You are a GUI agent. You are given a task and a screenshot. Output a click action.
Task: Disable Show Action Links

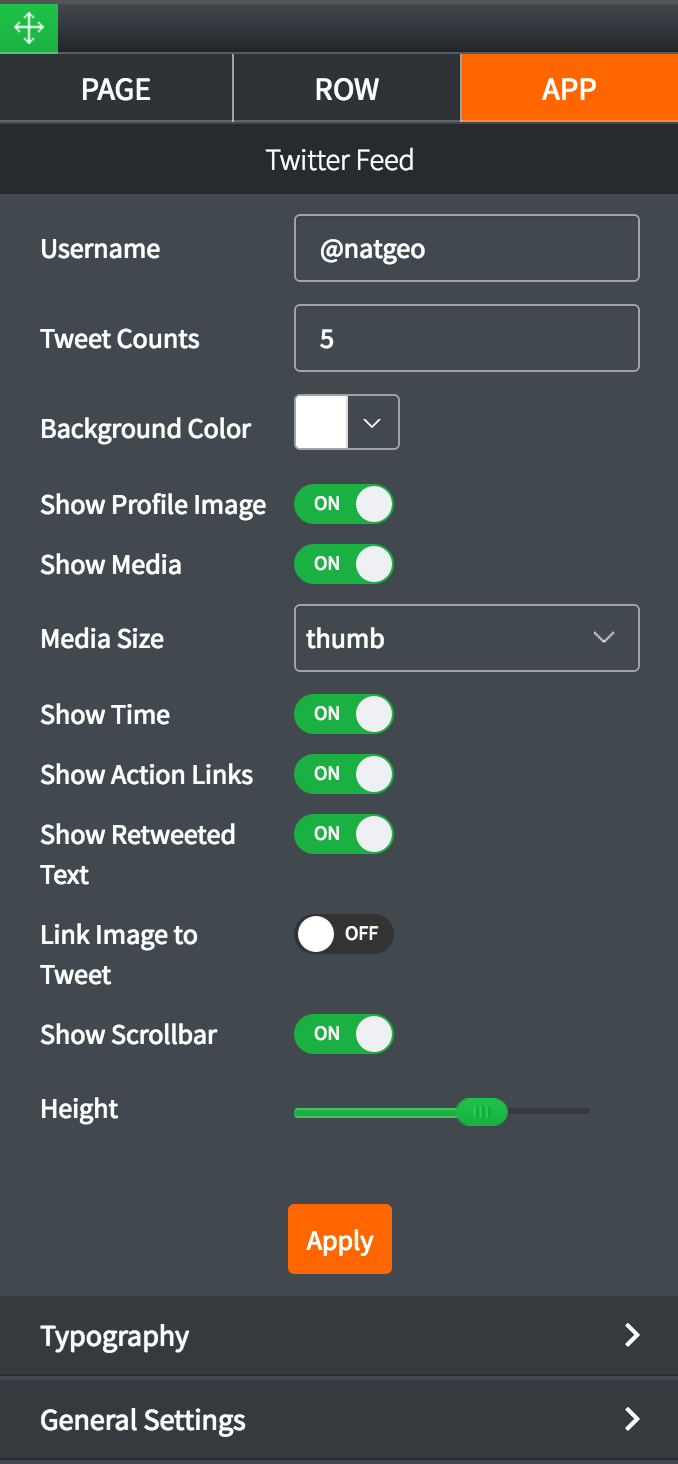tap(344, 774)
